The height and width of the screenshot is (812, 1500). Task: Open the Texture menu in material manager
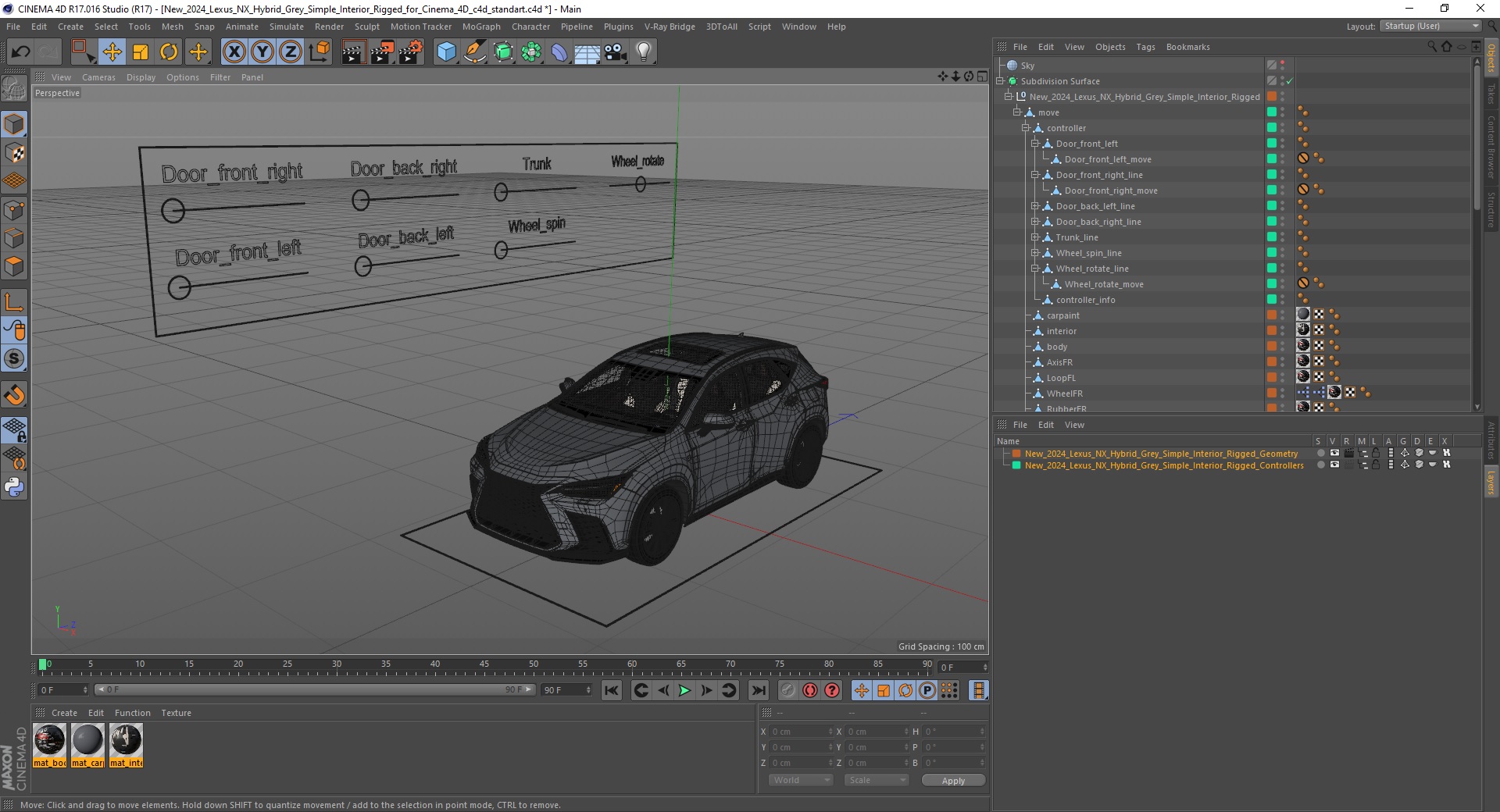click(176, 713)
